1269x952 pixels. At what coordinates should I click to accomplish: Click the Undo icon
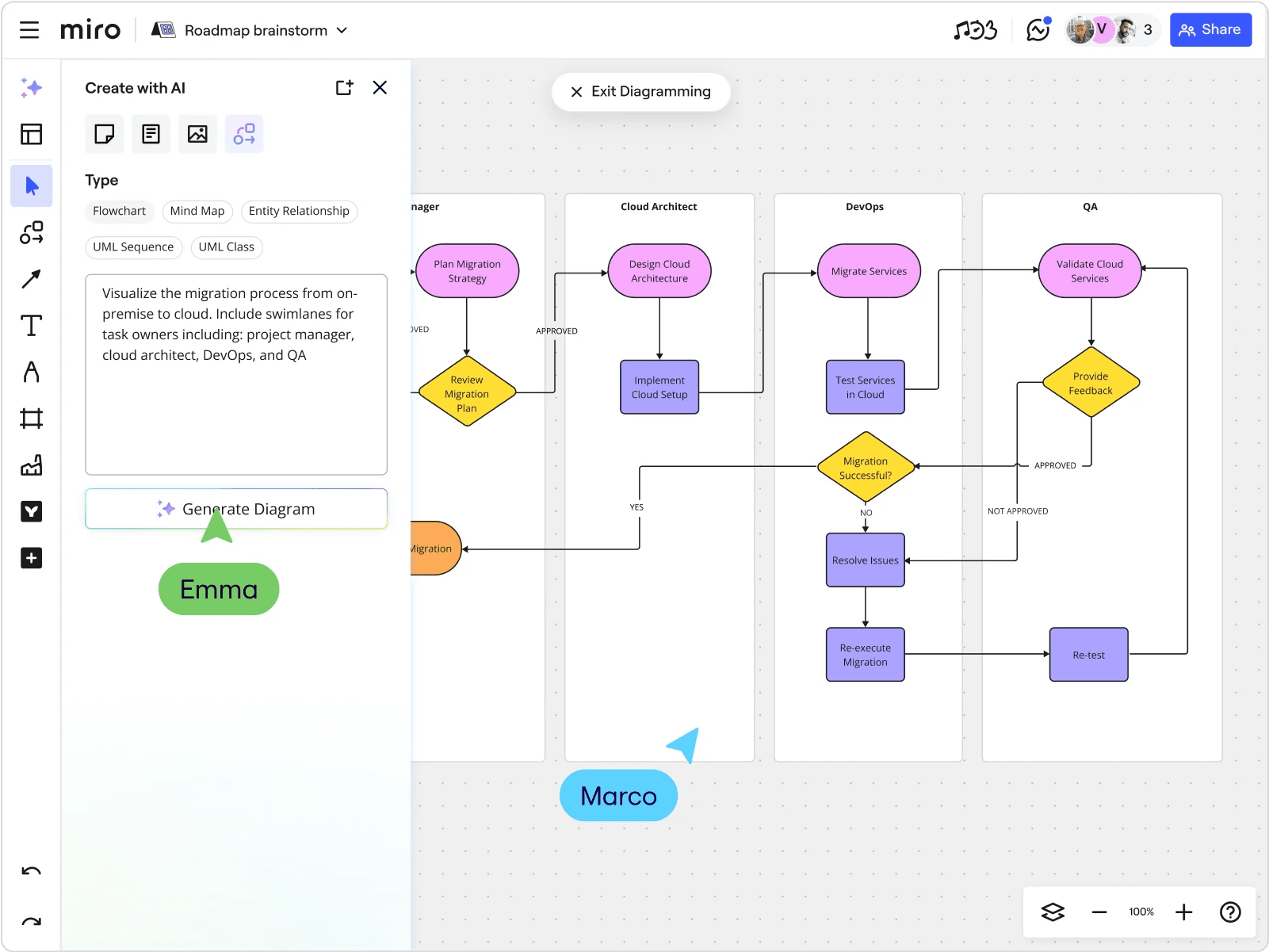point(31,872)
